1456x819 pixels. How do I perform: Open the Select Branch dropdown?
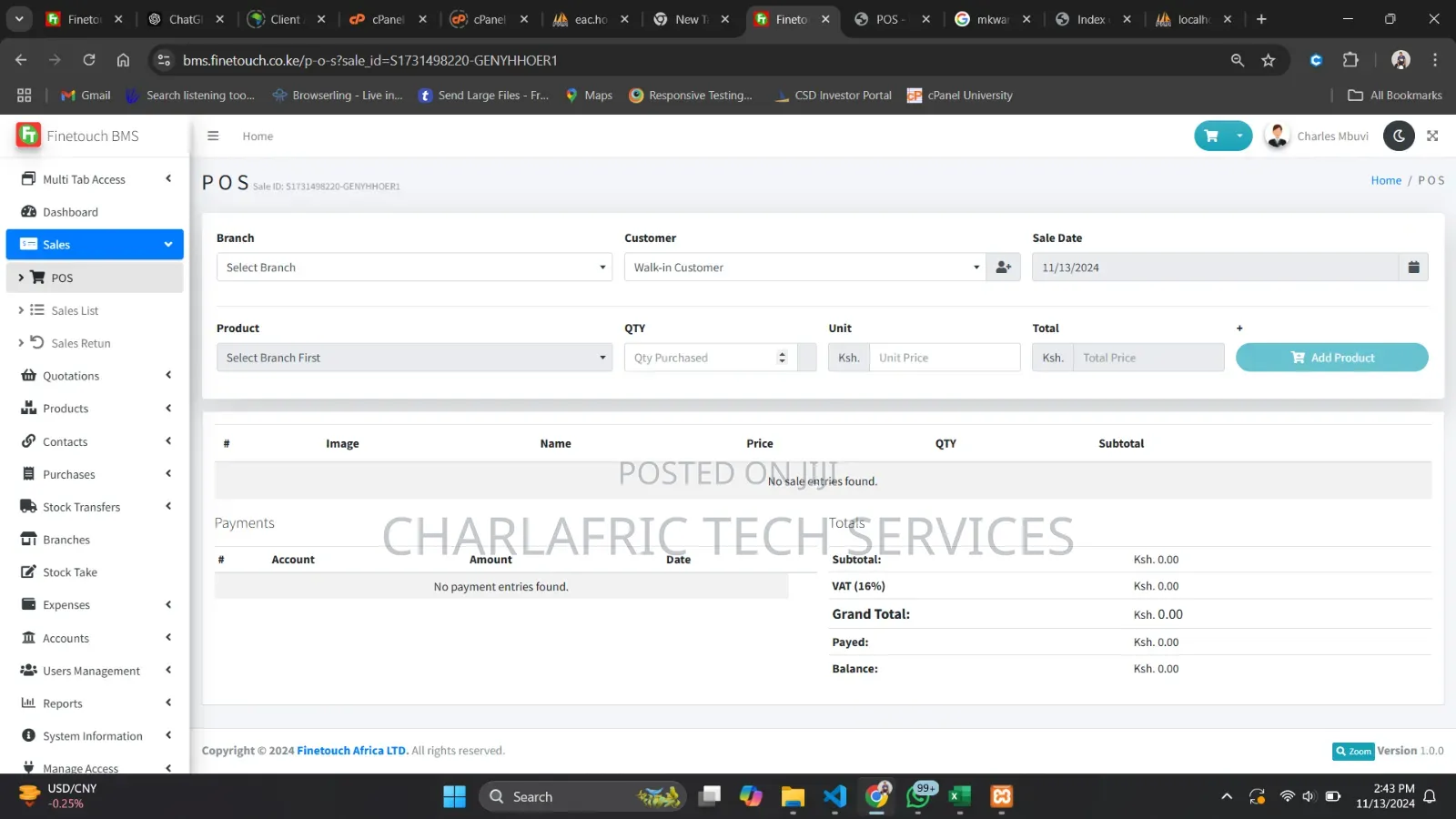click(414, 268)
